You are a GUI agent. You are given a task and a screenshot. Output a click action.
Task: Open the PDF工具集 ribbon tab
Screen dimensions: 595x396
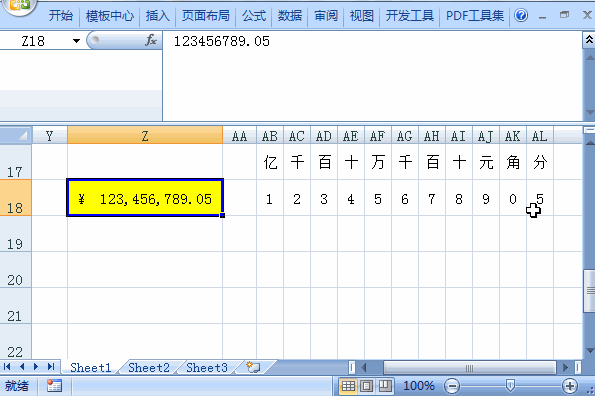click(x=475, y=16)
